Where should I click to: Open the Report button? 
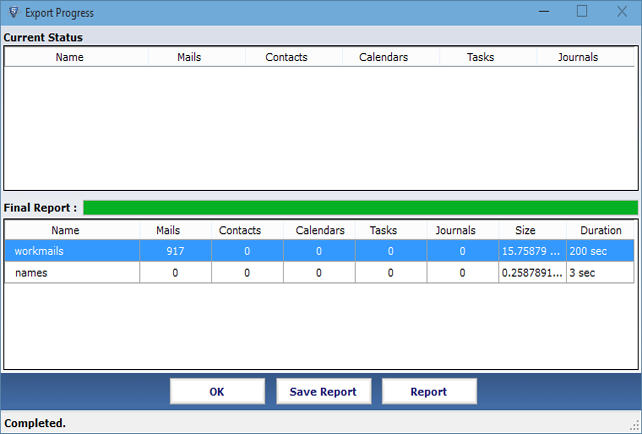tap(429, 391)
